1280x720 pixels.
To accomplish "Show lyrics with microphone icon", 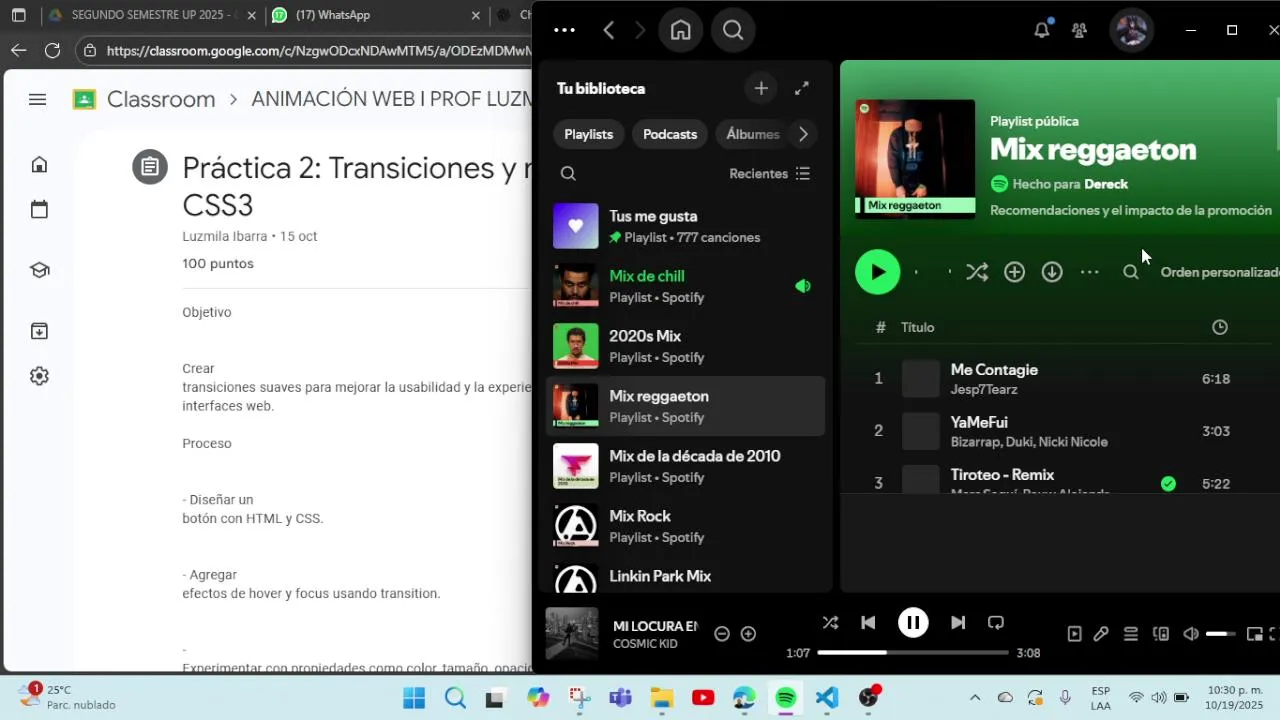I will (x=1101, y=634).
